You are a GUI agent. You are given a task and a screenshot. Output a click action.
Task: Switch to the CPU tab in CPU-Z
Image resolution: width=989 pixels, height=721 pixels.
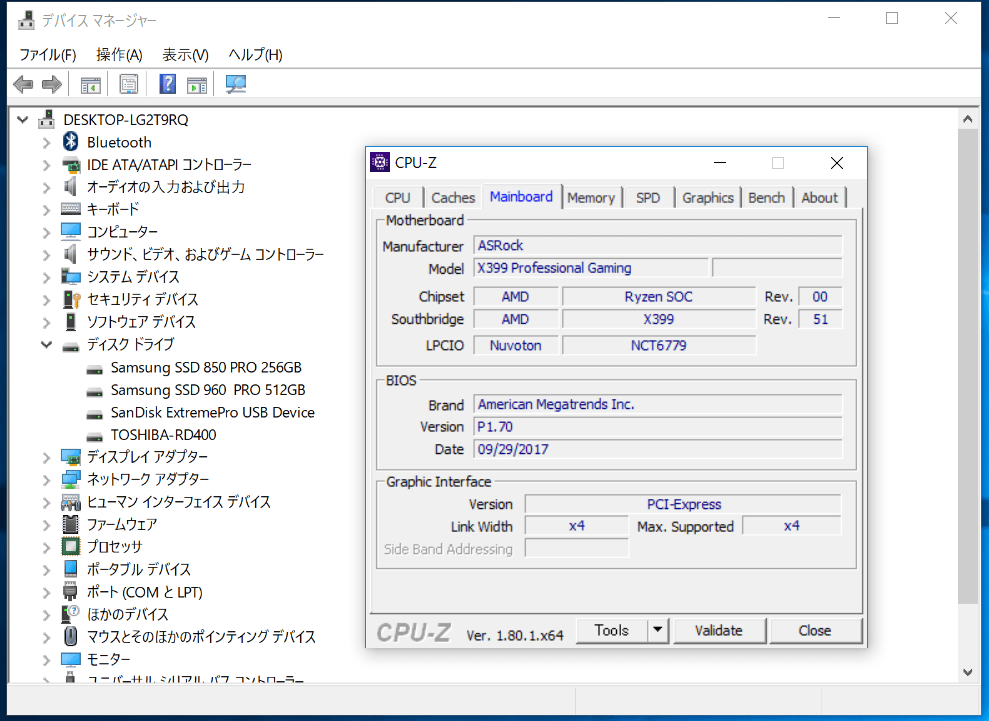click(x=397, y=197)
